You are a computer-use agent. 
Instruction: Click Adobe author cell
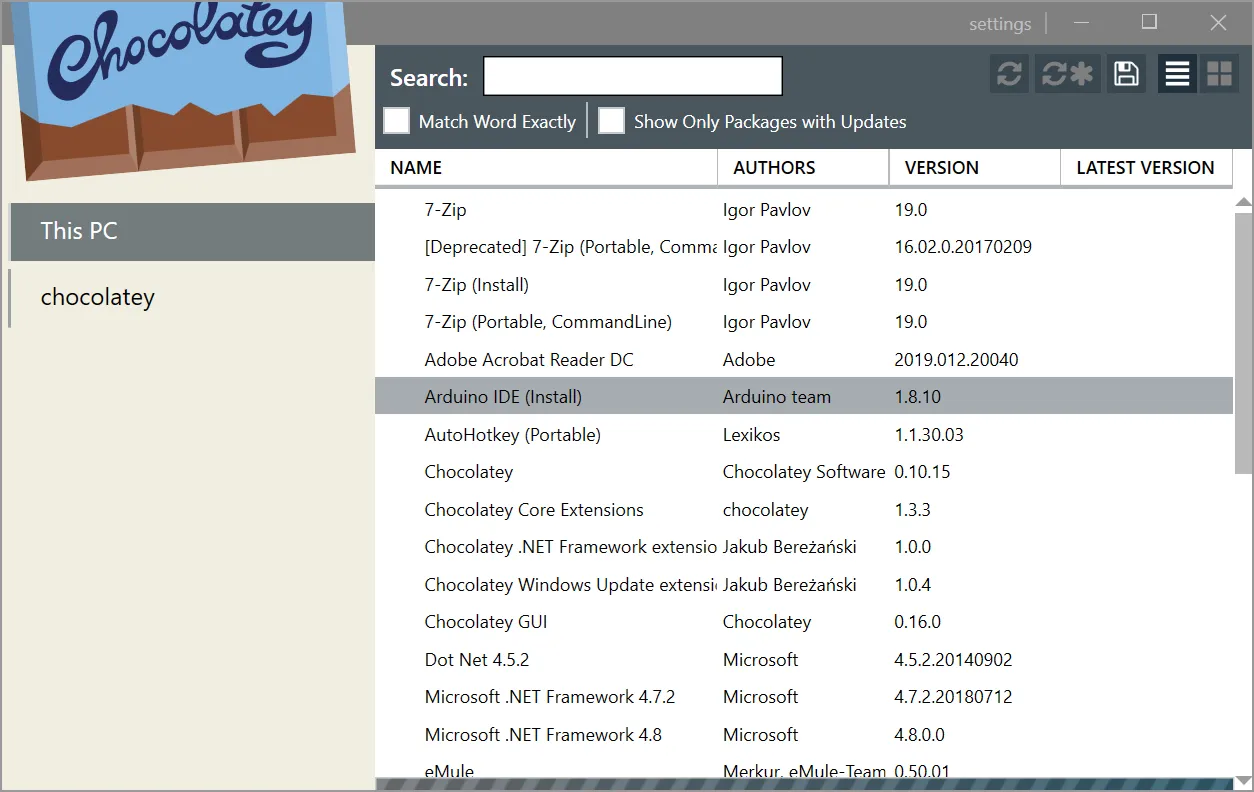click(749, 360)
